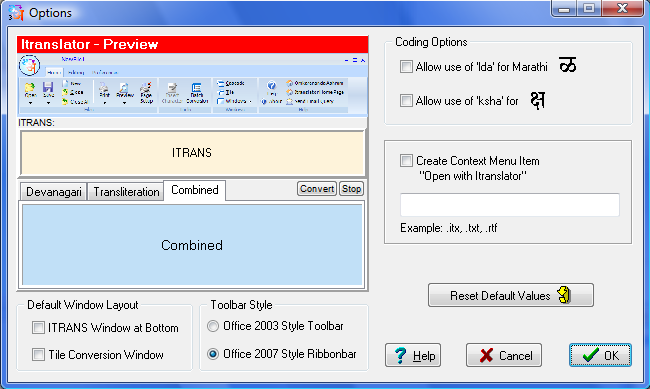Click the Options window title bar icon
Viewport: 650px width, 389px height.
point(16,13)
